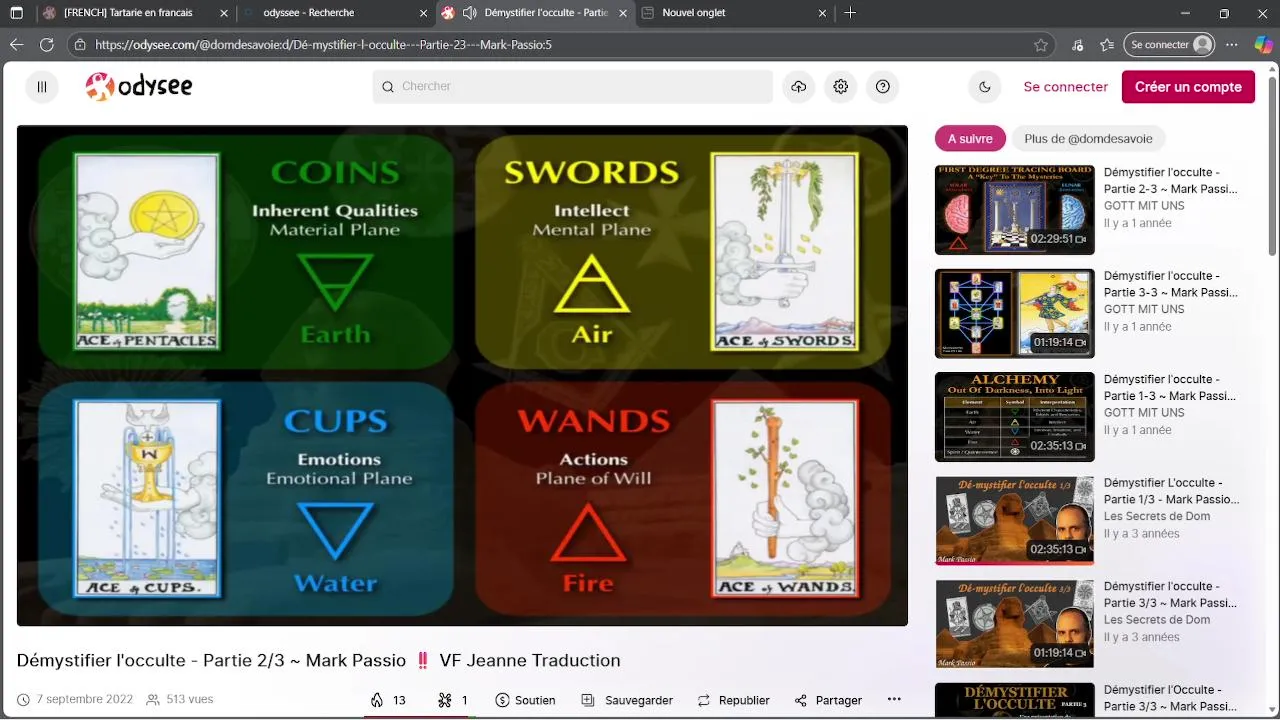The height and width of the screenshot is (720, 1280).
Task: Close the Nouvel onglet tab
Action: pos(823,13)
